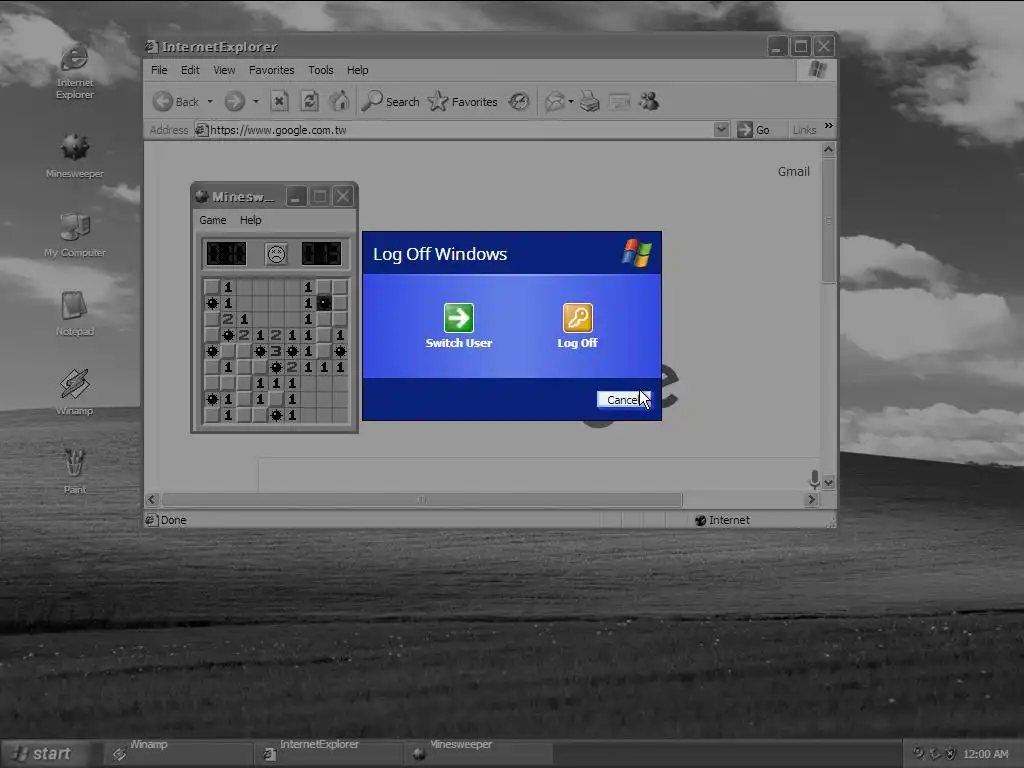The width and height of the screenshot is (1024, 768).
Task: Open the Help menu in Internet Explorer
Action: [x=357, y=70]
